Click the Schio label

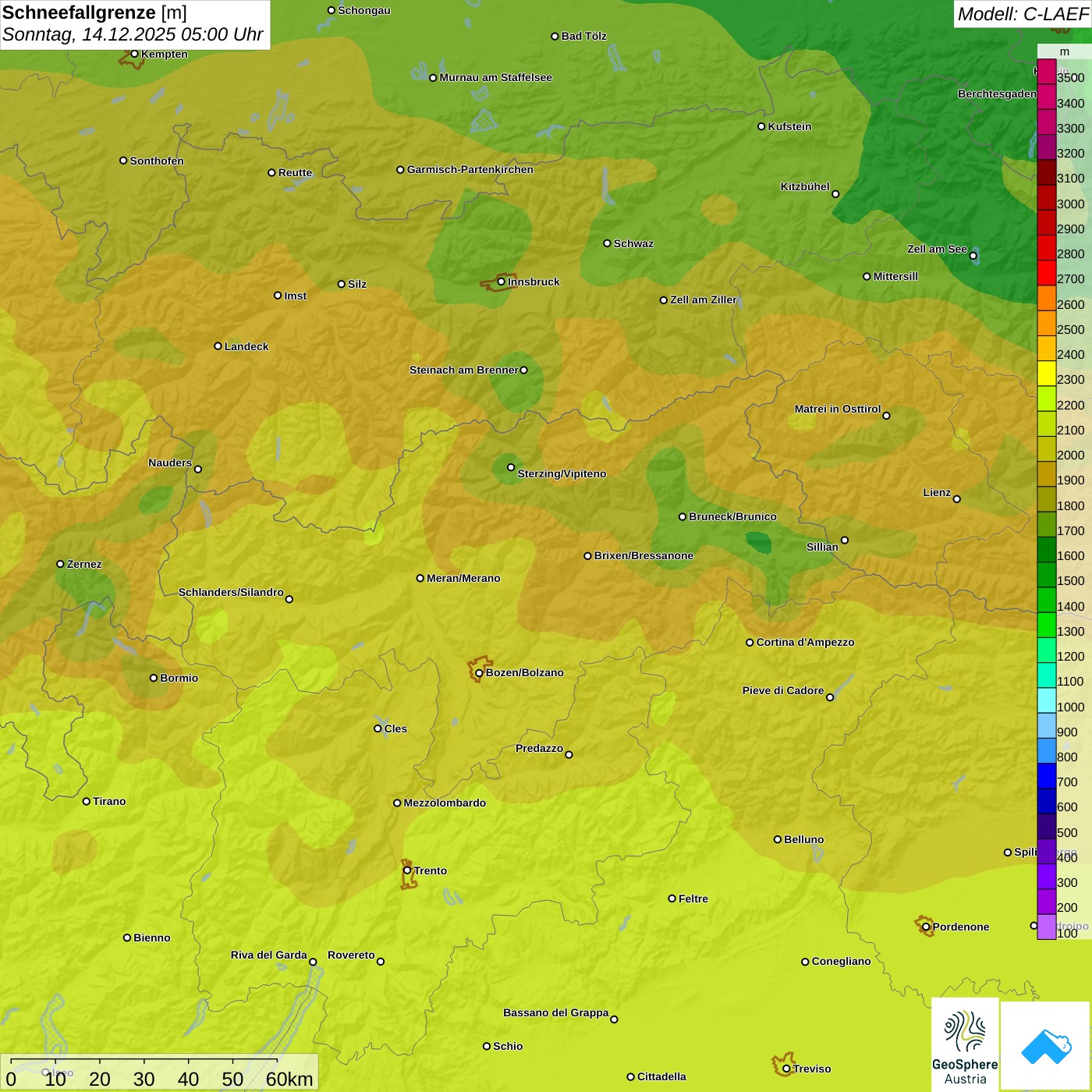click(x=508, y=1046)
